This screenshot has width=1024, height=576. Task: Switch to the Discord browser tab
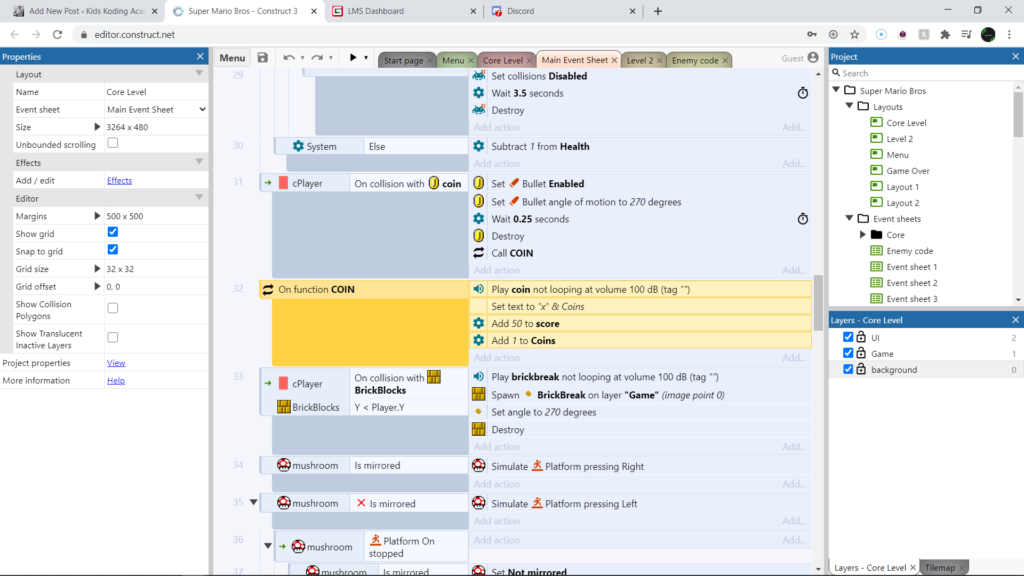[562, 11]
